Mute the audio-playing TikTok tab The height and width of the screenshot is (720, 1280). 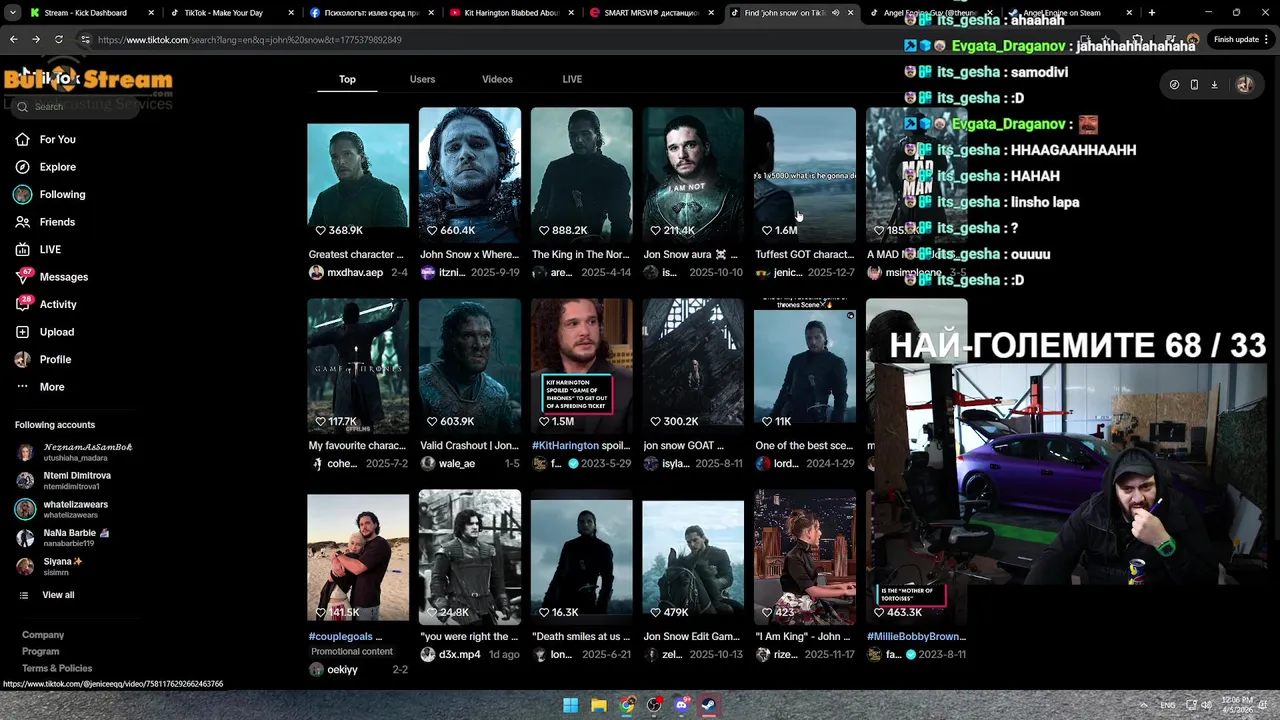pyautogui.click(x=835, y=13)
